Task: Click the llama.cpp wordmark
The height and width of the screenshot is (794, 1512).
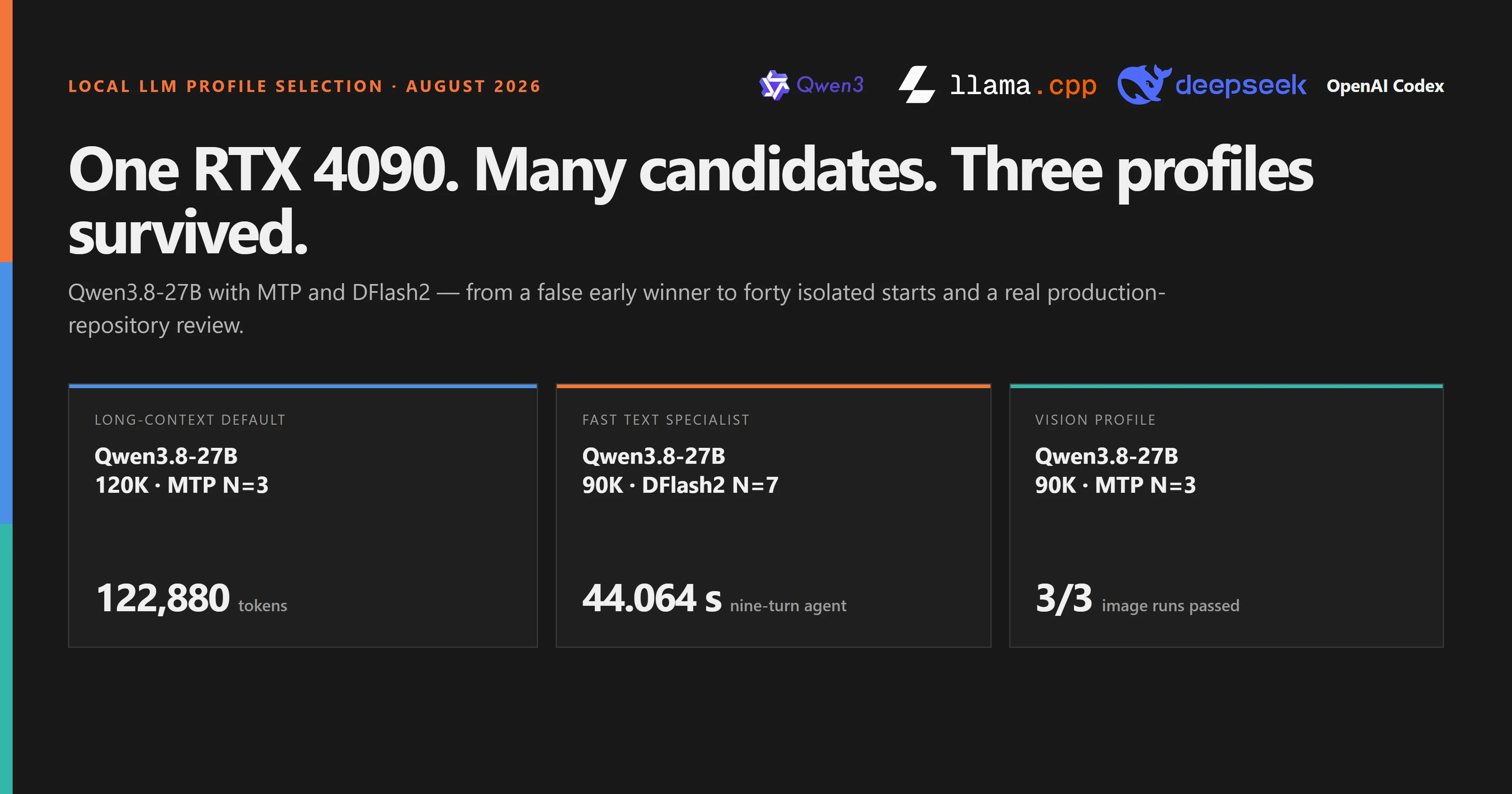Action: pos(1023,86)
